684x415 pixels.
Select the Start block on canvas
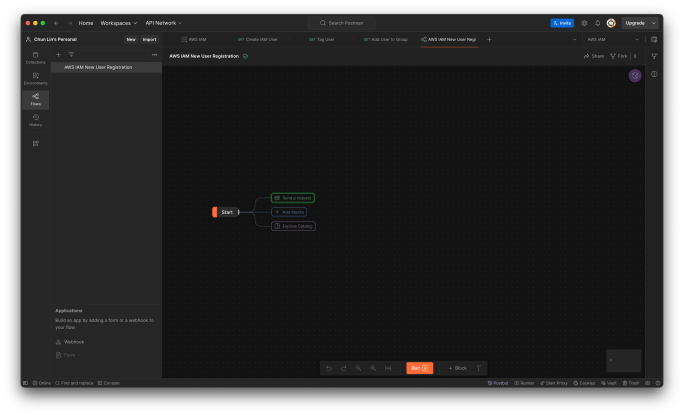226,212
